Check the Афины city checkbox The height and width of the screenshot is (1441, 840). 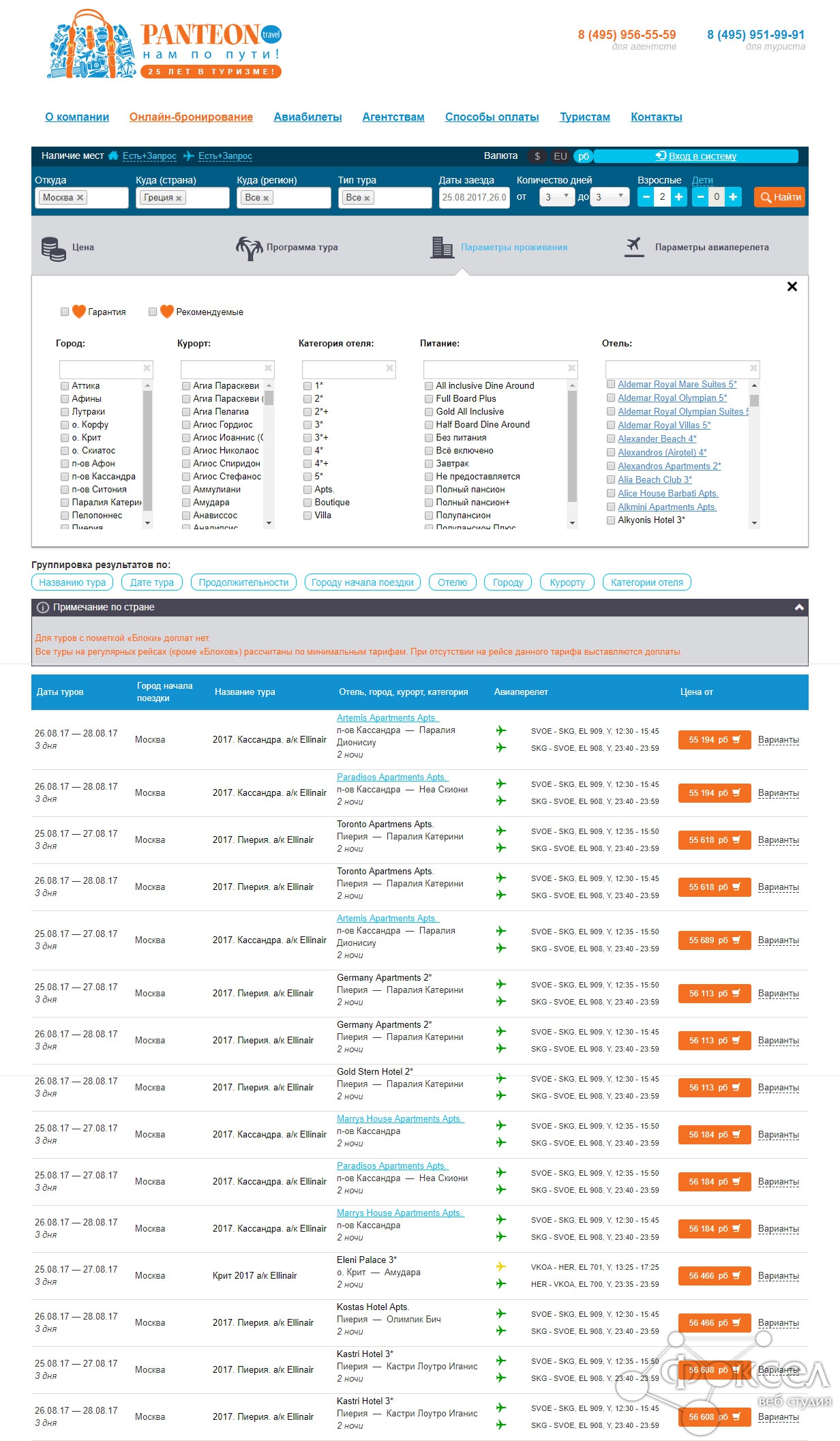pyautogui.click(x=65, y=399)
